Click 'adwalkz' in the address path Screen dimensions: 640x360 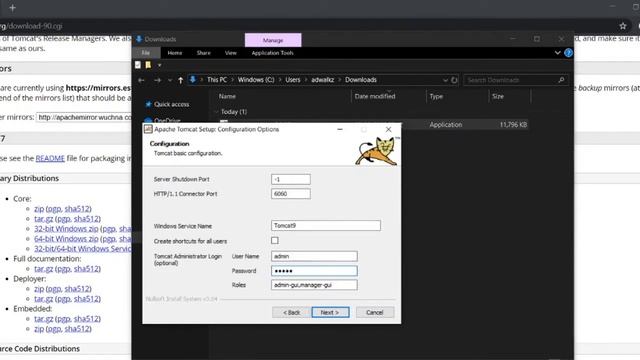tap(322, 80)
